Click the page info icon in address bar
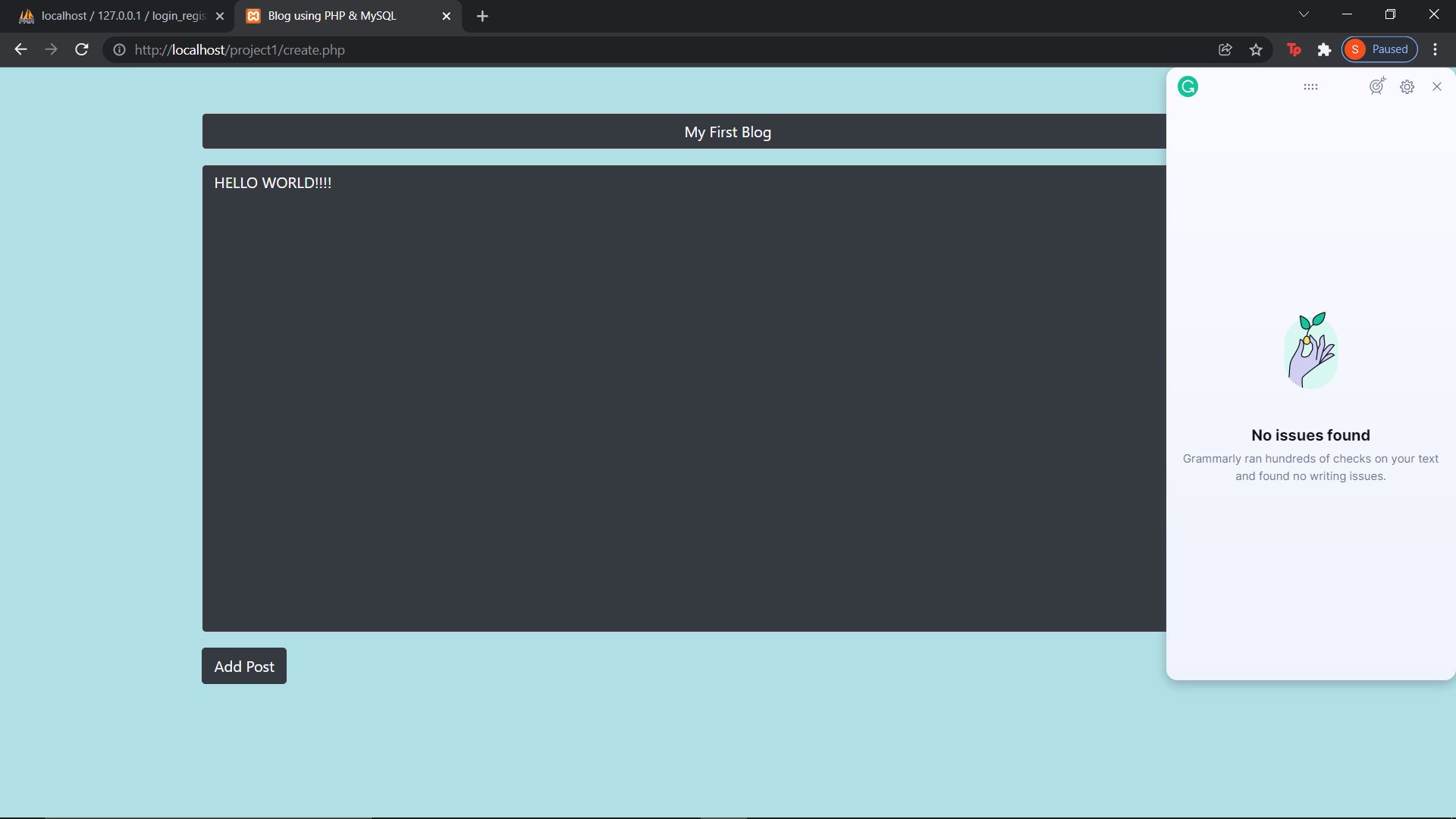The width and height of the screenshot is (1456, 819). click(x=119, y=50)
